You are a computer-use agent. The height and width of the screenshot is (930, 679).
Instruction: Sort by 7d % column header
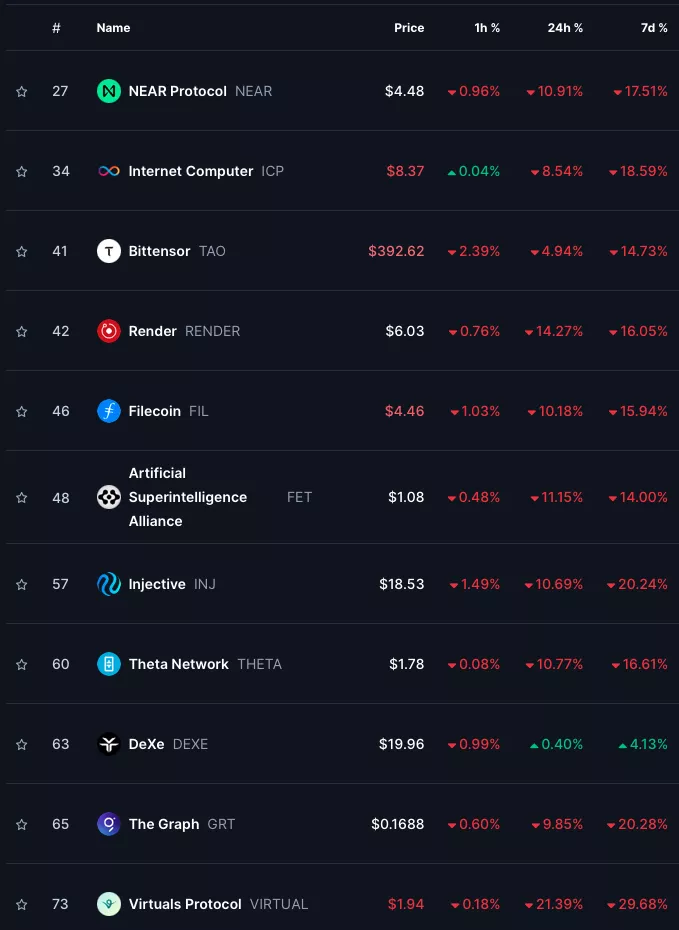pos(654,28)
